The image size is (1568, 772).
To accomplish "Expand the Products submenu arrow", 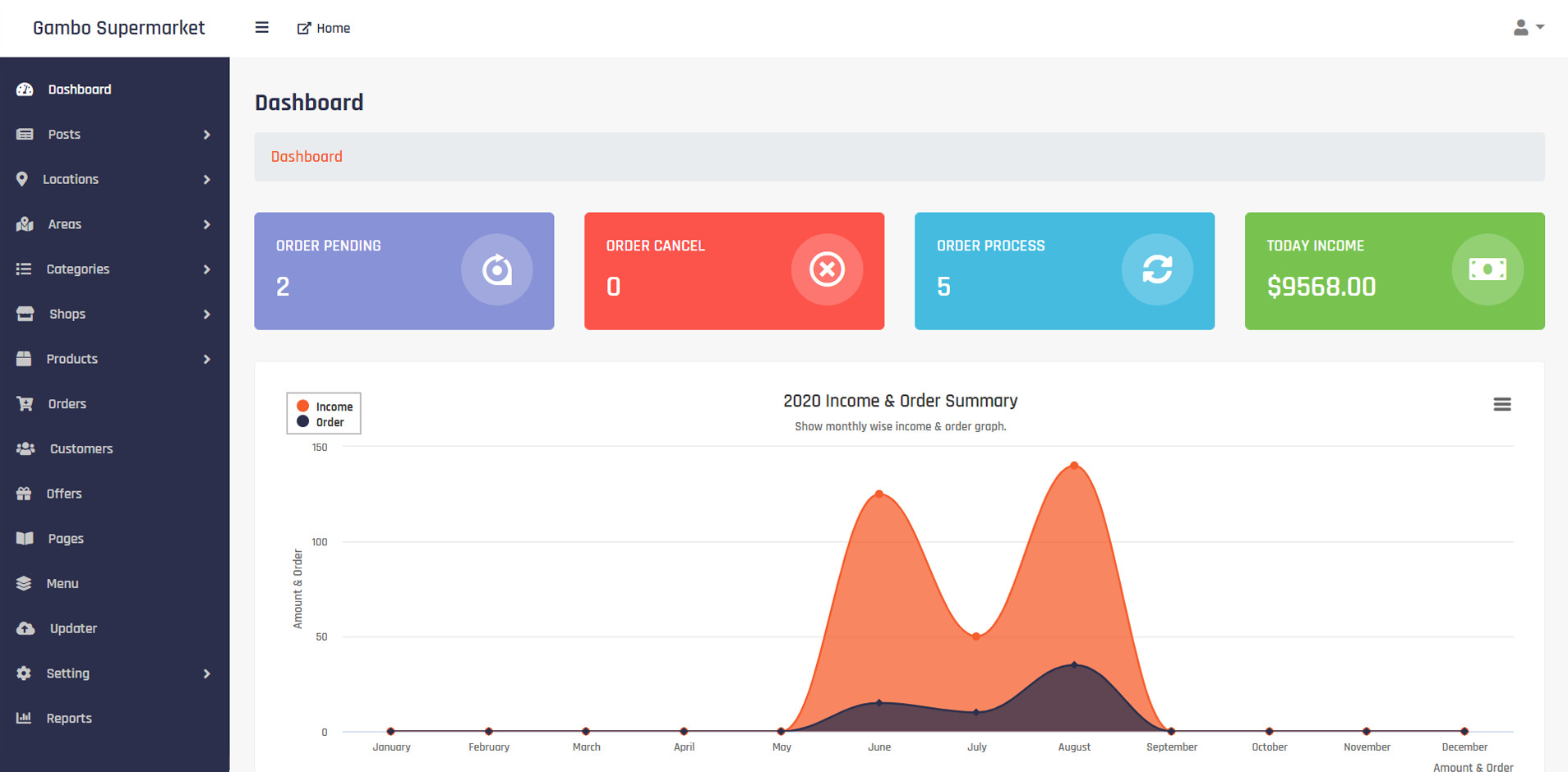I will pyautogui.click(x=206, y=359).
